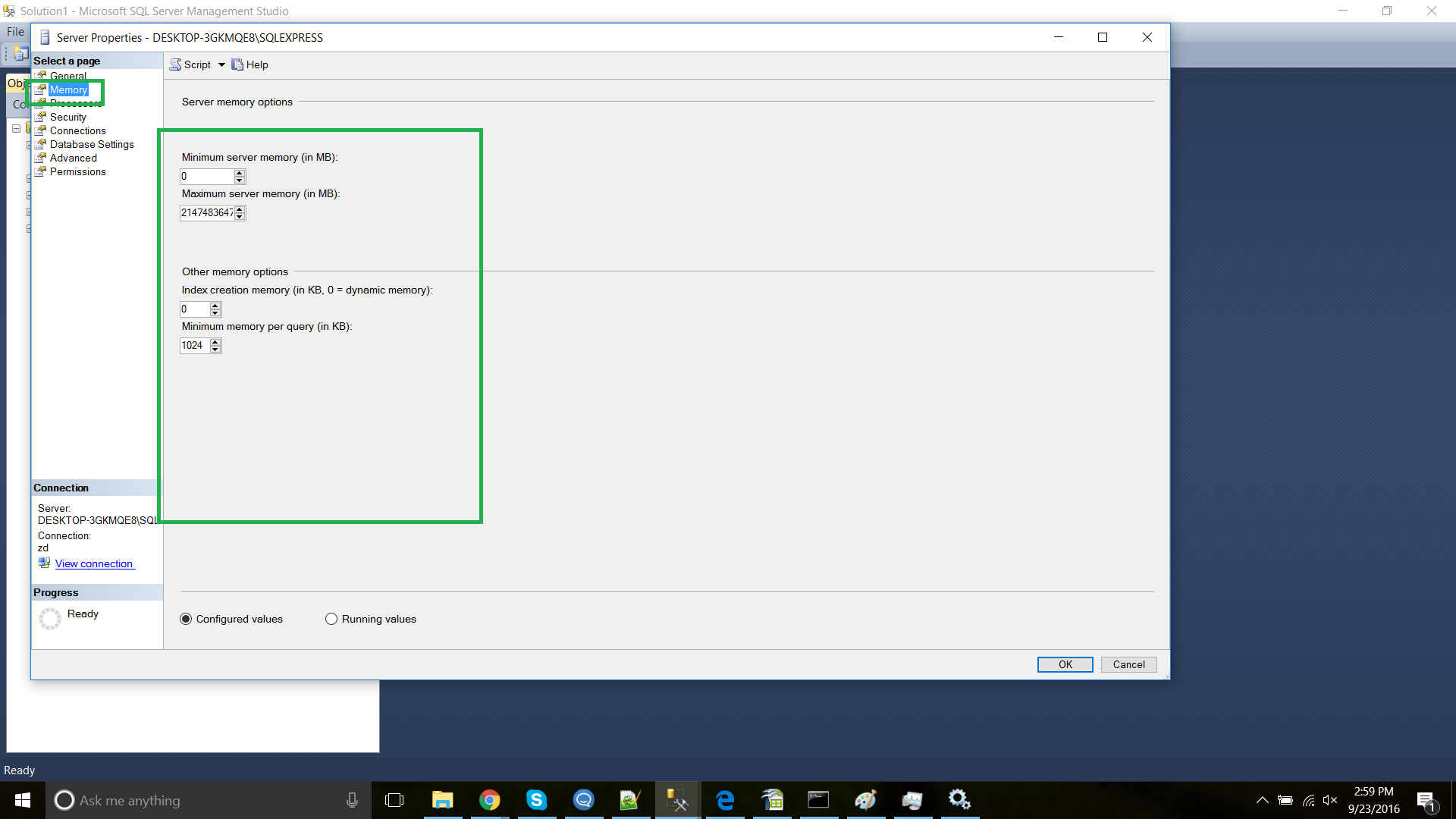Open the Script dropdown arrow
The width and height of the screenshot is (1456, 819).
coord(221,64)
